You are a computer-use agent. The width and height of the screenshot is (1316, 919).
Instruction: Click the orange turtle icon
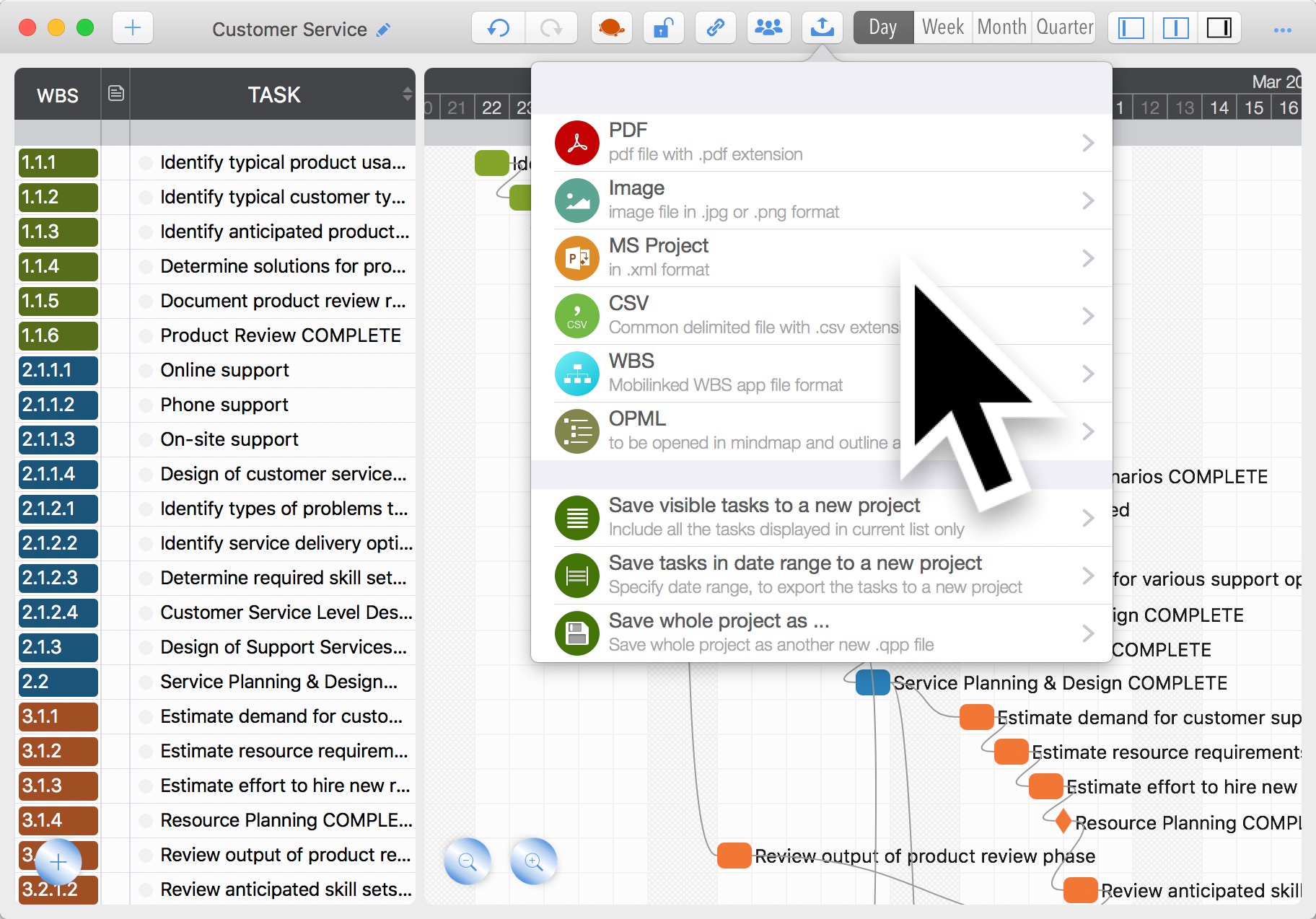[611, 28]
